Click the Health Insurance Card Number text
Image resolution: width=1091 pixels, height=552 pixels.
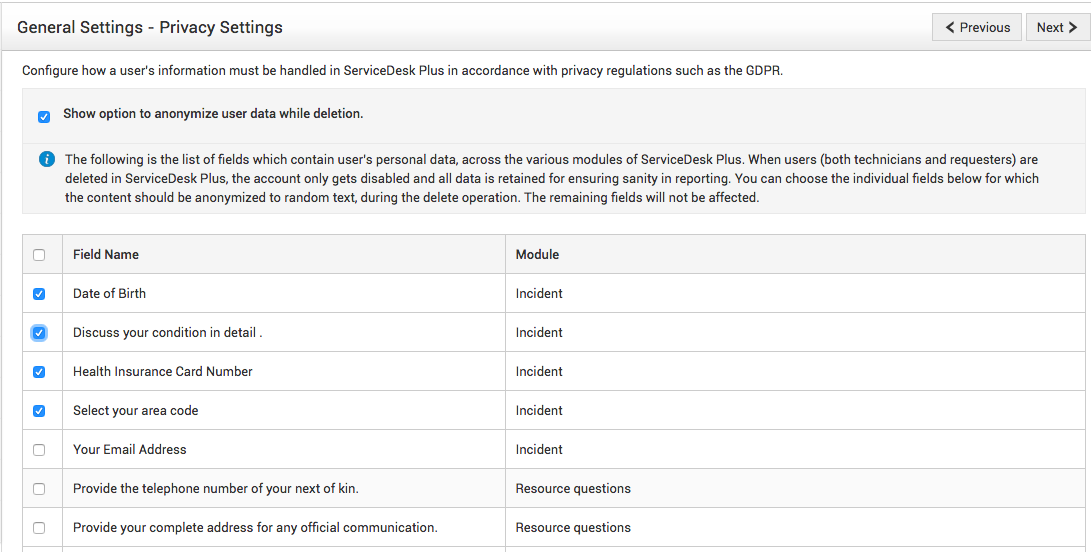[x=162, y=372]
